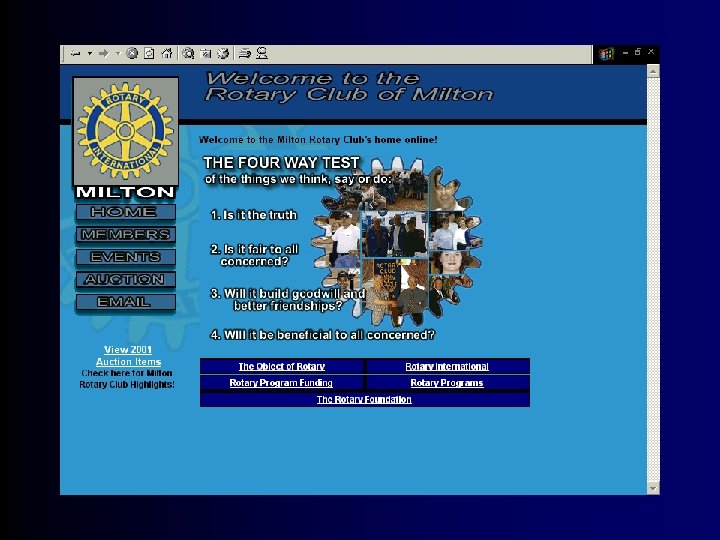Click the browser Forward arrow
720x540 pixels.
click(x=104, y=54)
